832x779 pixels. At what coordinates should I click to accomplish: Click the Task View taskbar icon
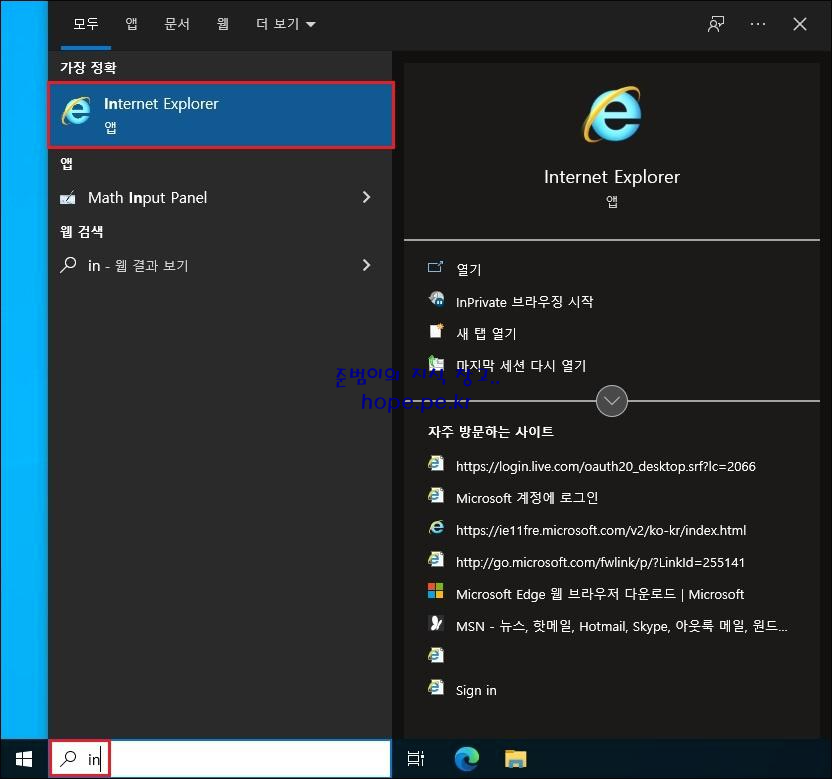coord(415,759)
